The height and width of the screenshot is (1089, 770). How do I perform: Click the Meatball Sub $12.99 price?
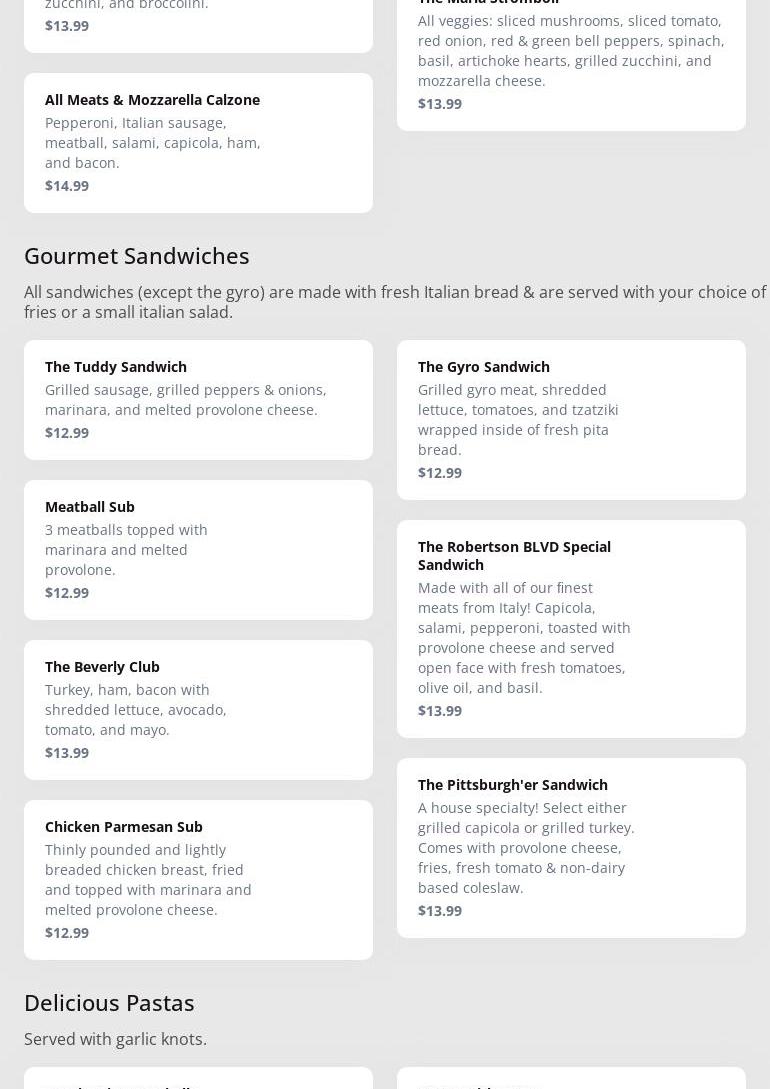pyautogui.click(x=67, y=593)
